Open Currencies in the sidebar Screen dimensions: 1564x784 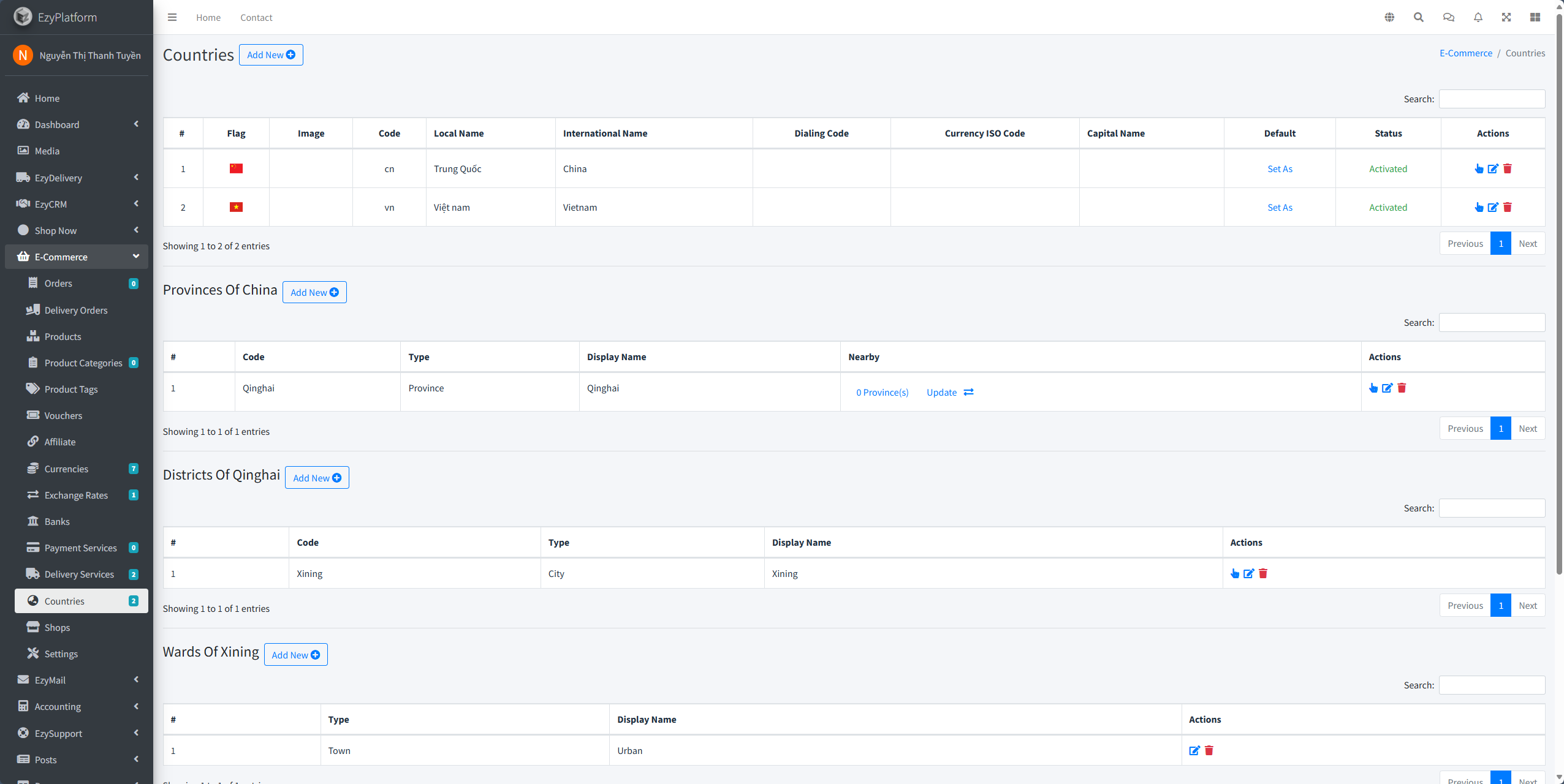pyautogui.click(x=82, y=469)
